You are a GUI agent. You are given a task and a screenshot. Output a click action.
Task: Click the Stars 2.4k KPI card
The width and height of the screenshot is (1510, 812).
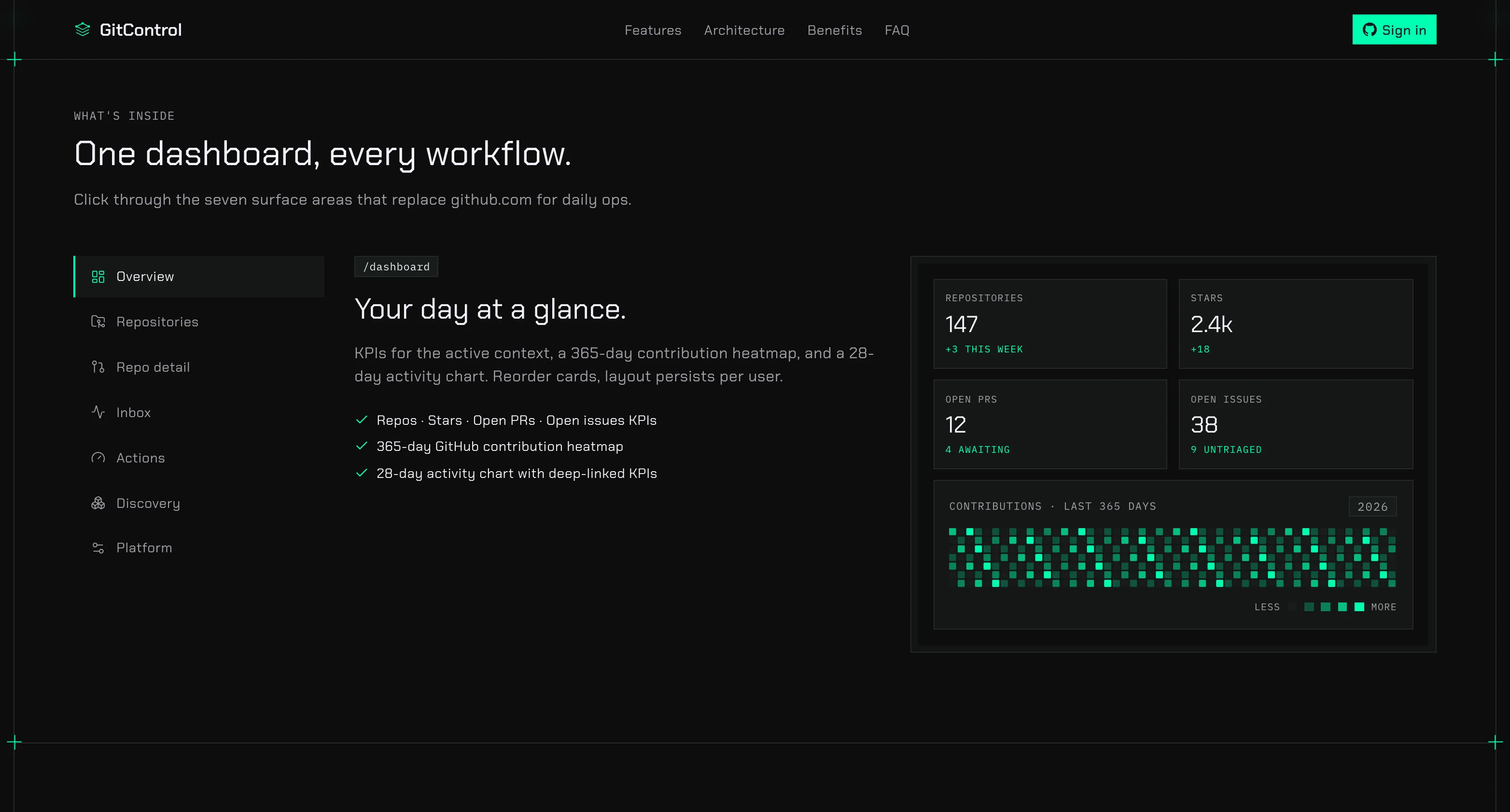pos(1296,323)
